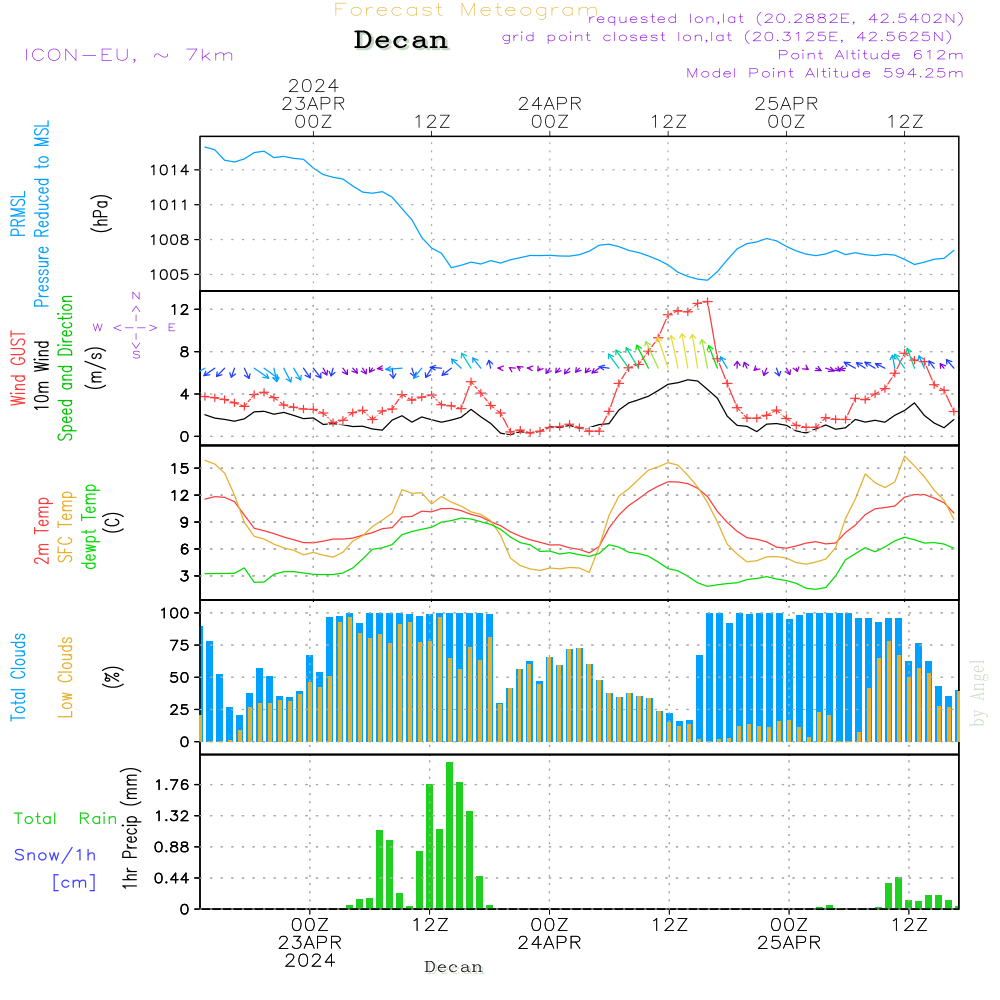
Task: Click the 'requested lon,lat (20.2882E, 42.5402N)' text
Action: click(776, 19)
